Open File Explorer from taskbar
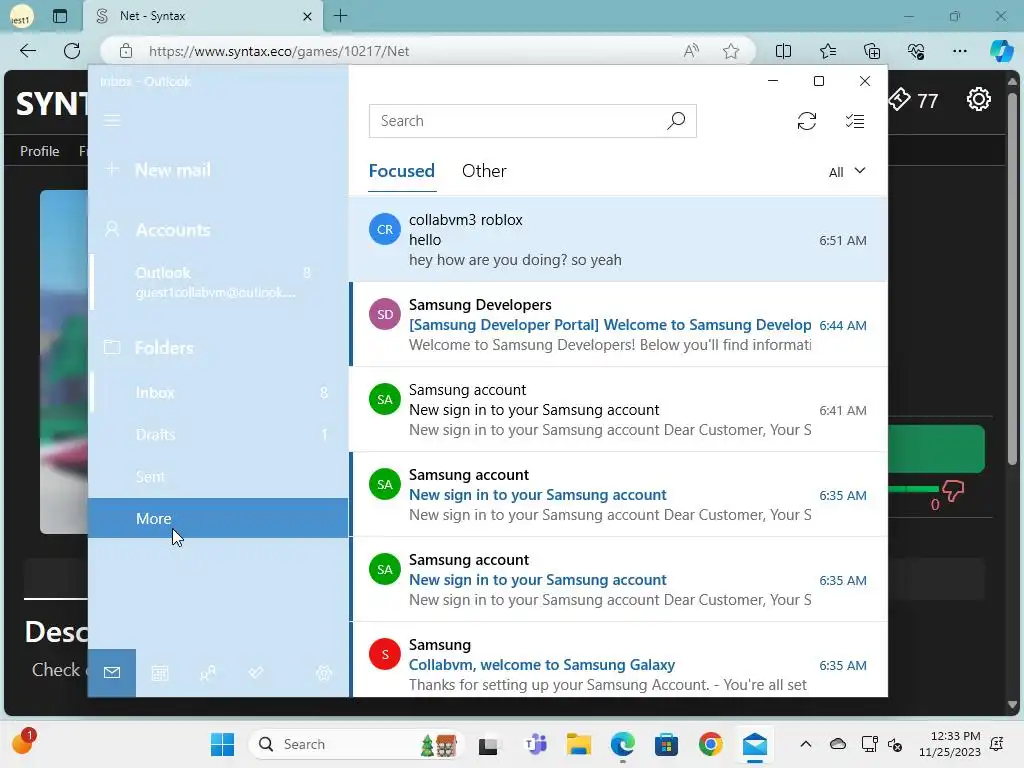This screenshot has height=768, width=1024. coord(579,744)
